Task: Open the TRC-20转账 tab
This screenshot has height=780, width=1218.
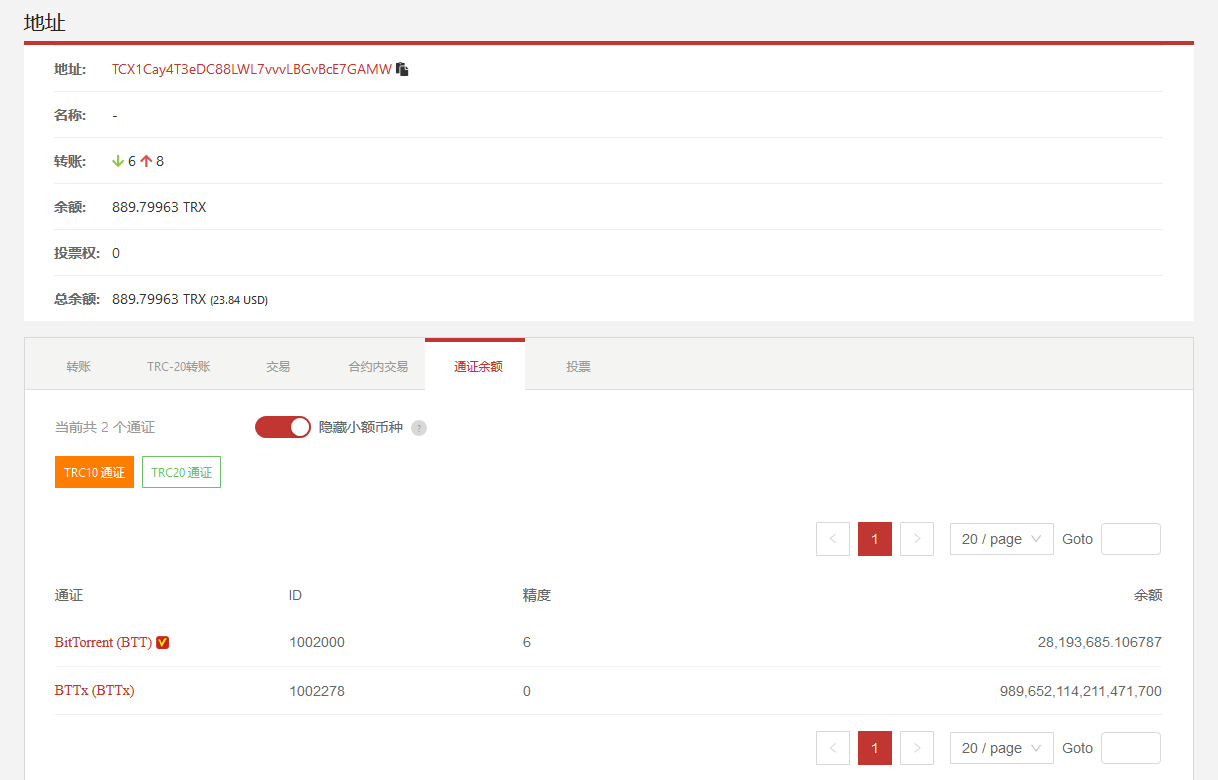Action: pos(178,367)
